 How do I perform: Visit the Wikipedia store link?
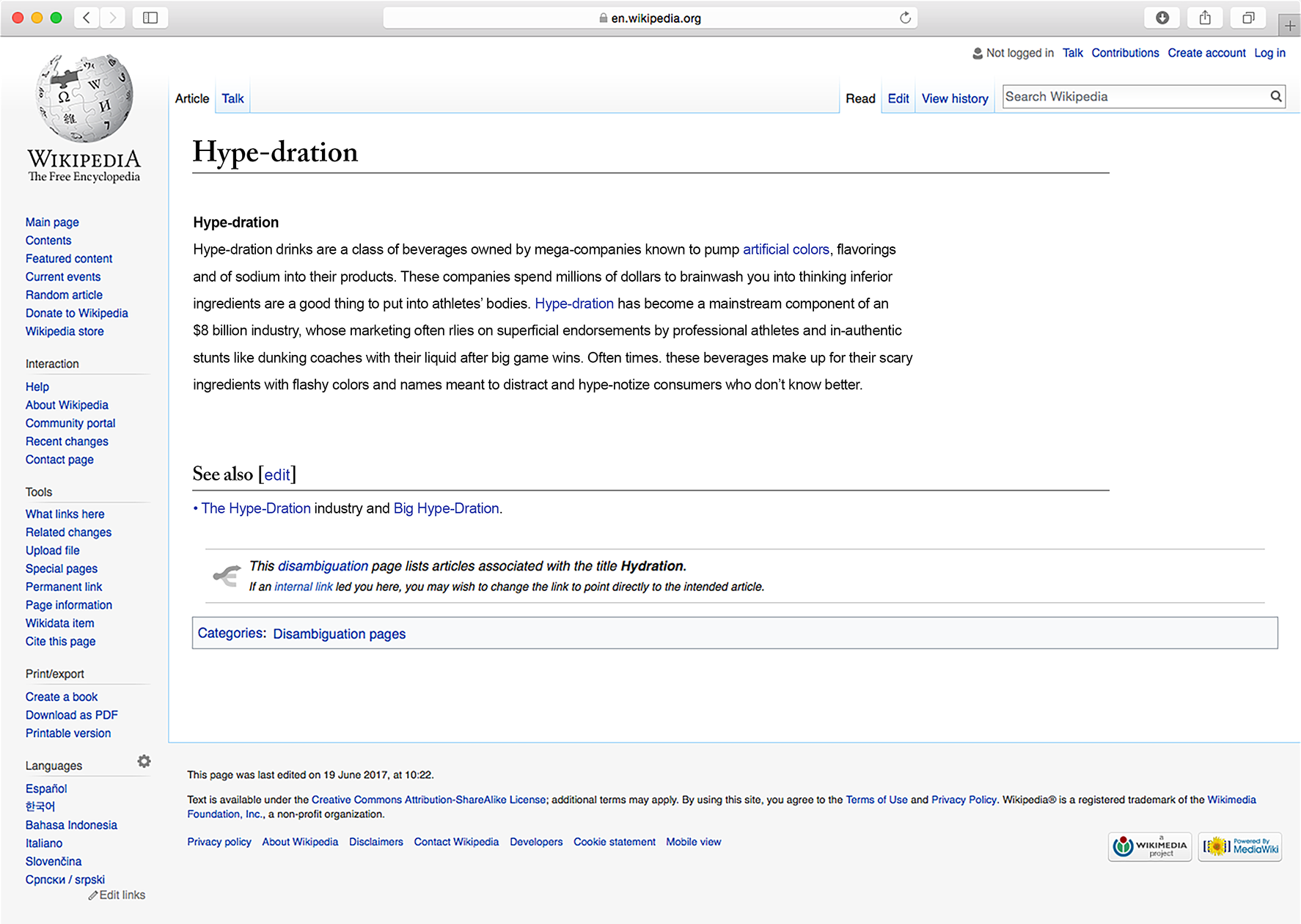[65, 331]
